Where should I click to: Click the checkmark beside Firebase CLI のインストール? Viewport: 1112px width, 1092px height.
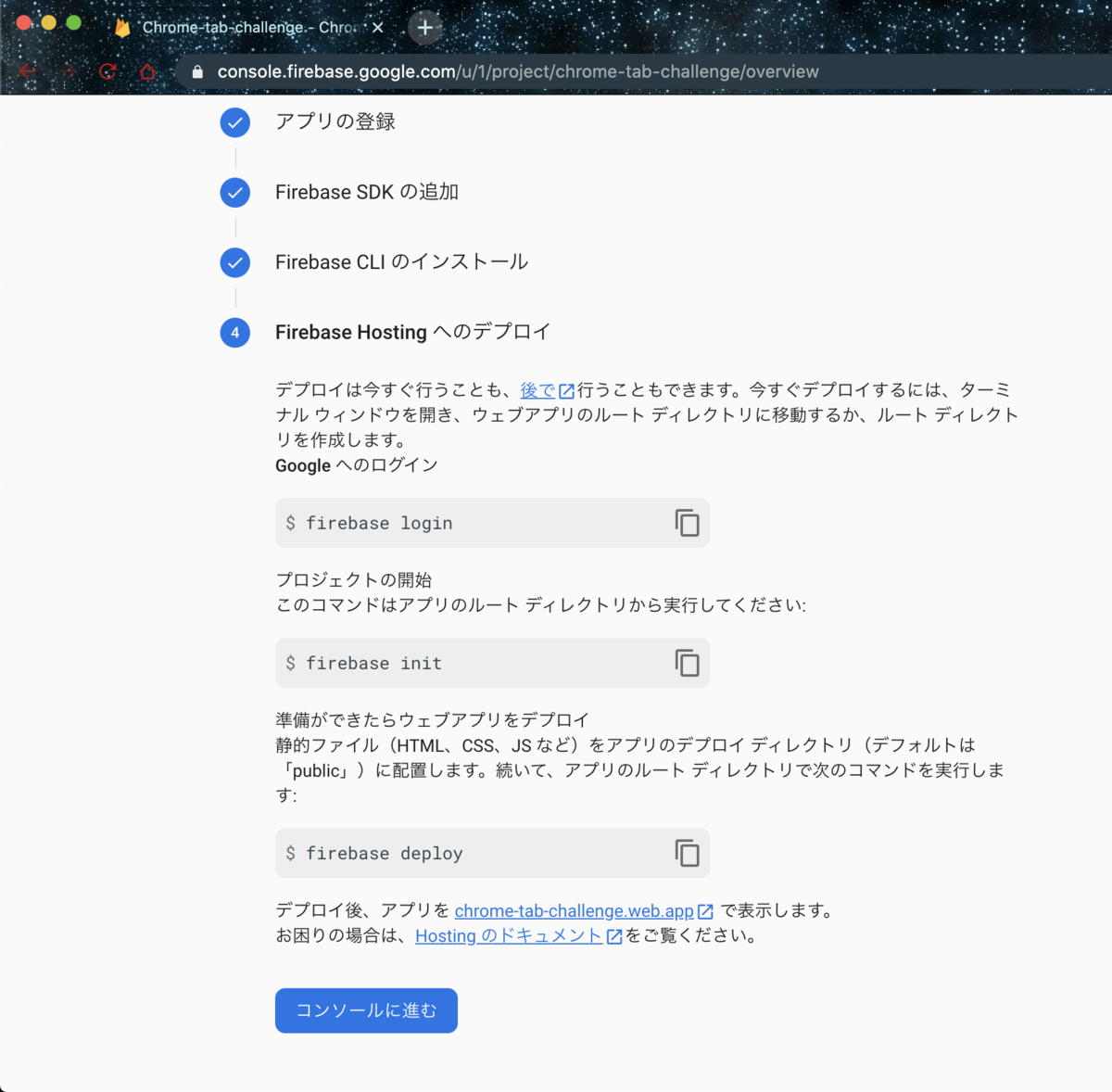click(x=235, y=262)
